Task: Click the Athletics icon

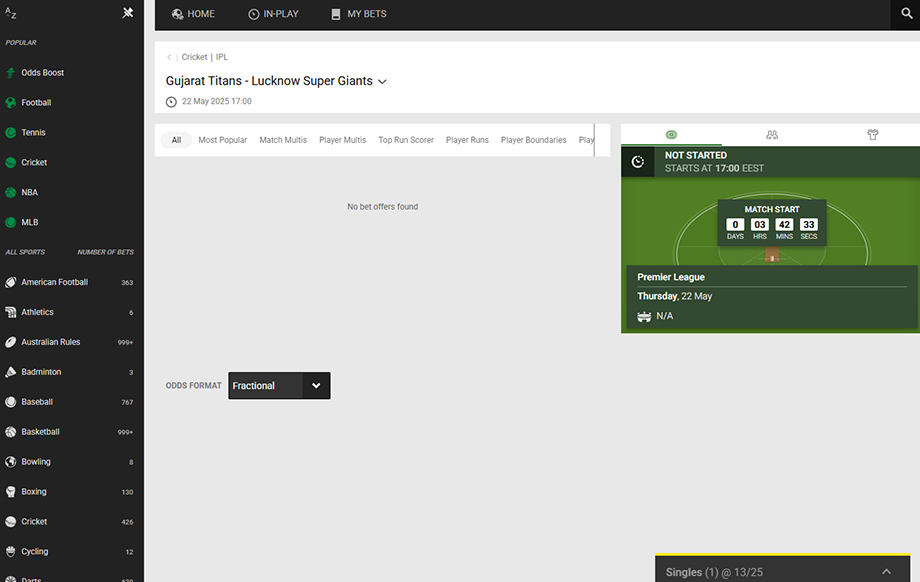Action: pyautogui.click(x=11, y=312)
